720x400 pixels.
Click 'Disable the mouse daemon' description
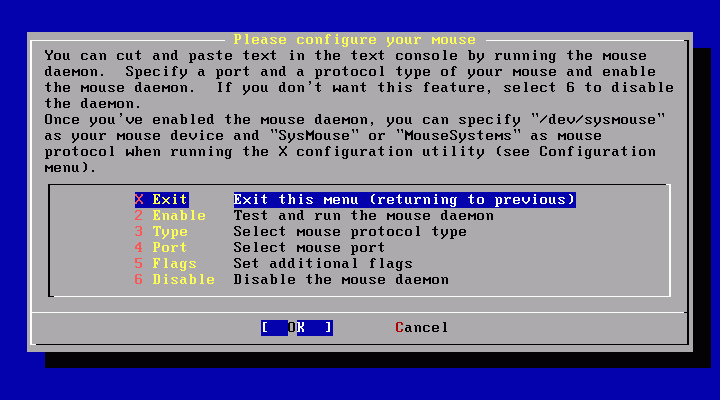pos(341,280)
